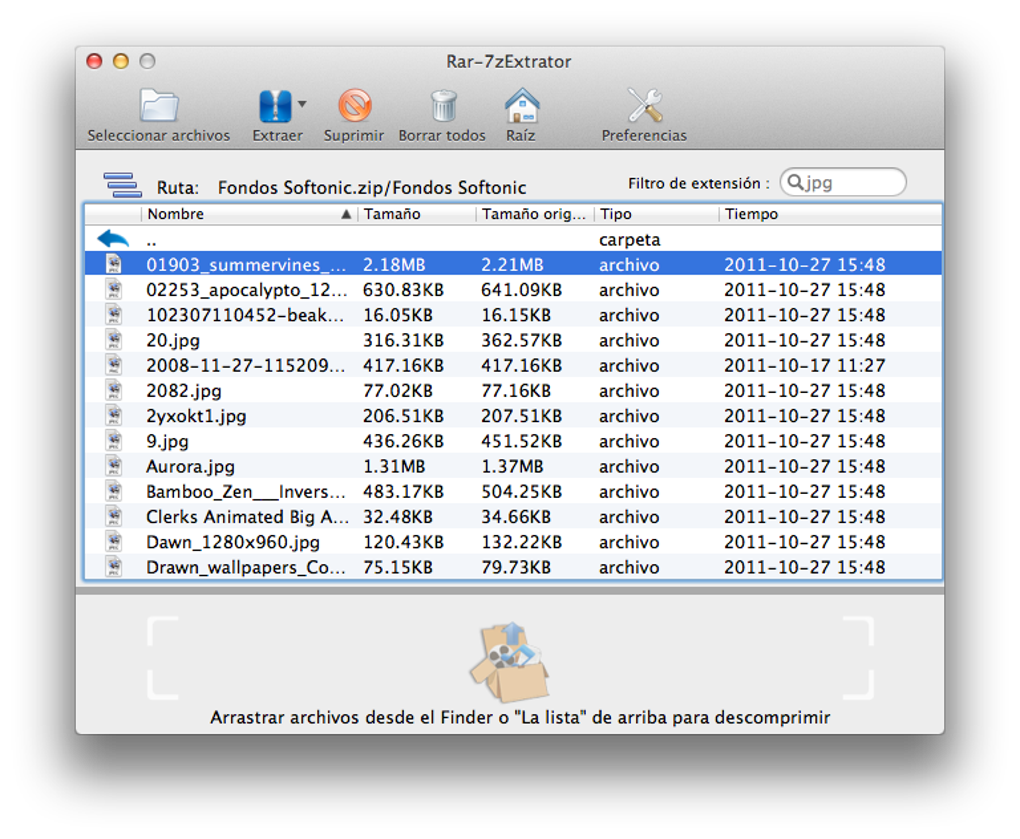Click the Suprimir prohibition icon
This screenshot has width=1020, height=839.
tap(355, 105)
